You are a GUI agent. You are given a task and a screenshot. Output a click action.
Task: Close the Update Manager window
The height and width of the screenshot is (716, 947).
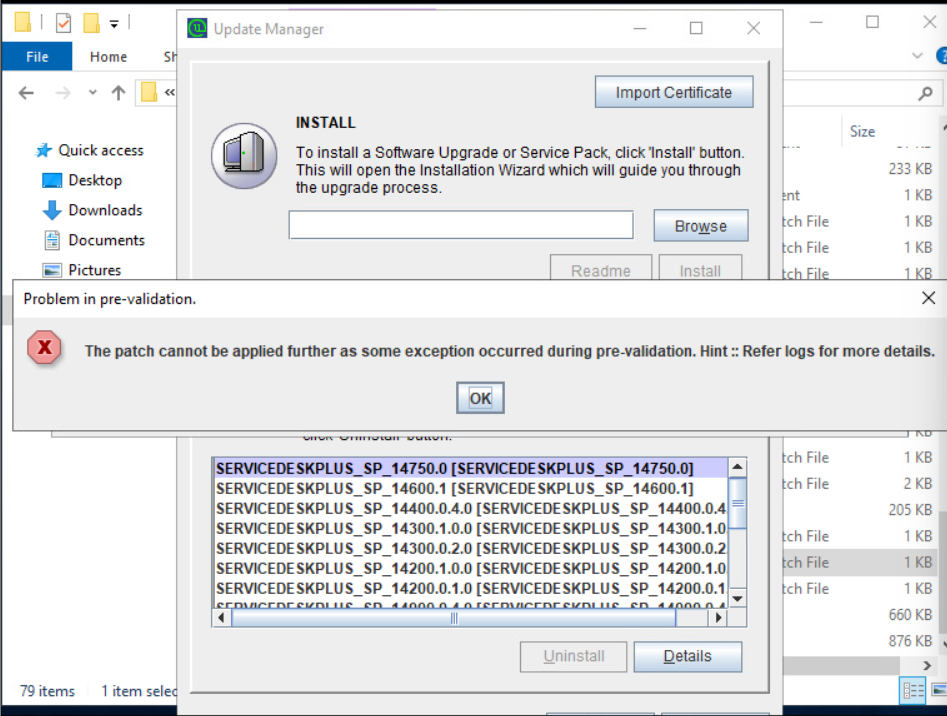pos(753,28)
